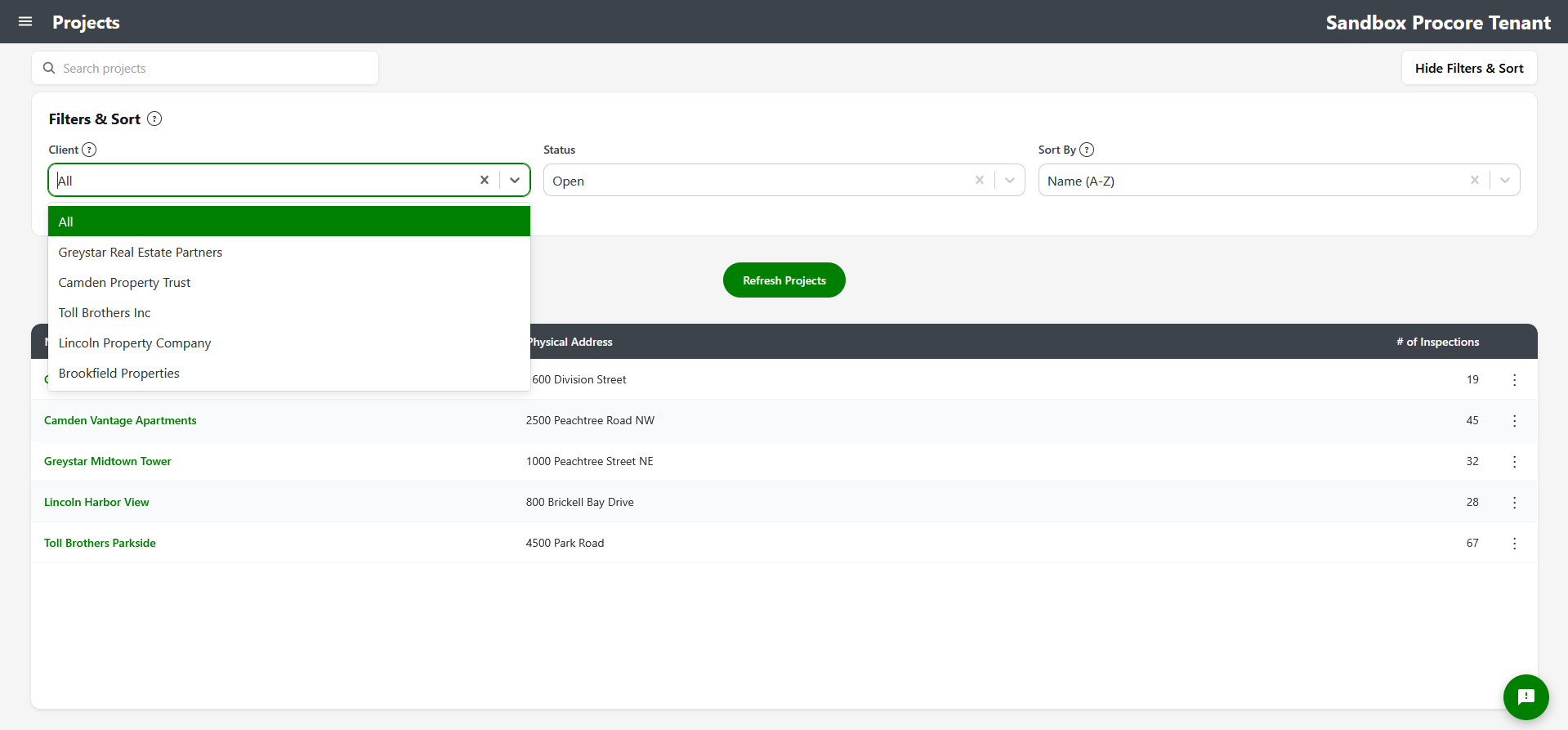Open Lincoln Harbor View project link

(96, 502)
